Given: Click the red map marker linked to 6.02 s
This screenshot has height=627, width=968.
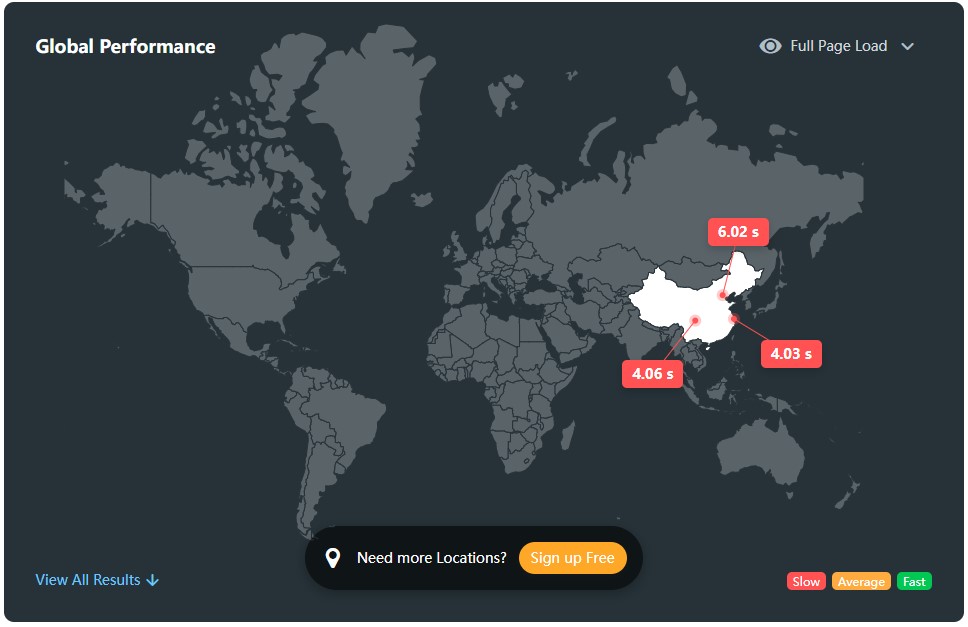Looking at the screenshot, I should [722, 295].
